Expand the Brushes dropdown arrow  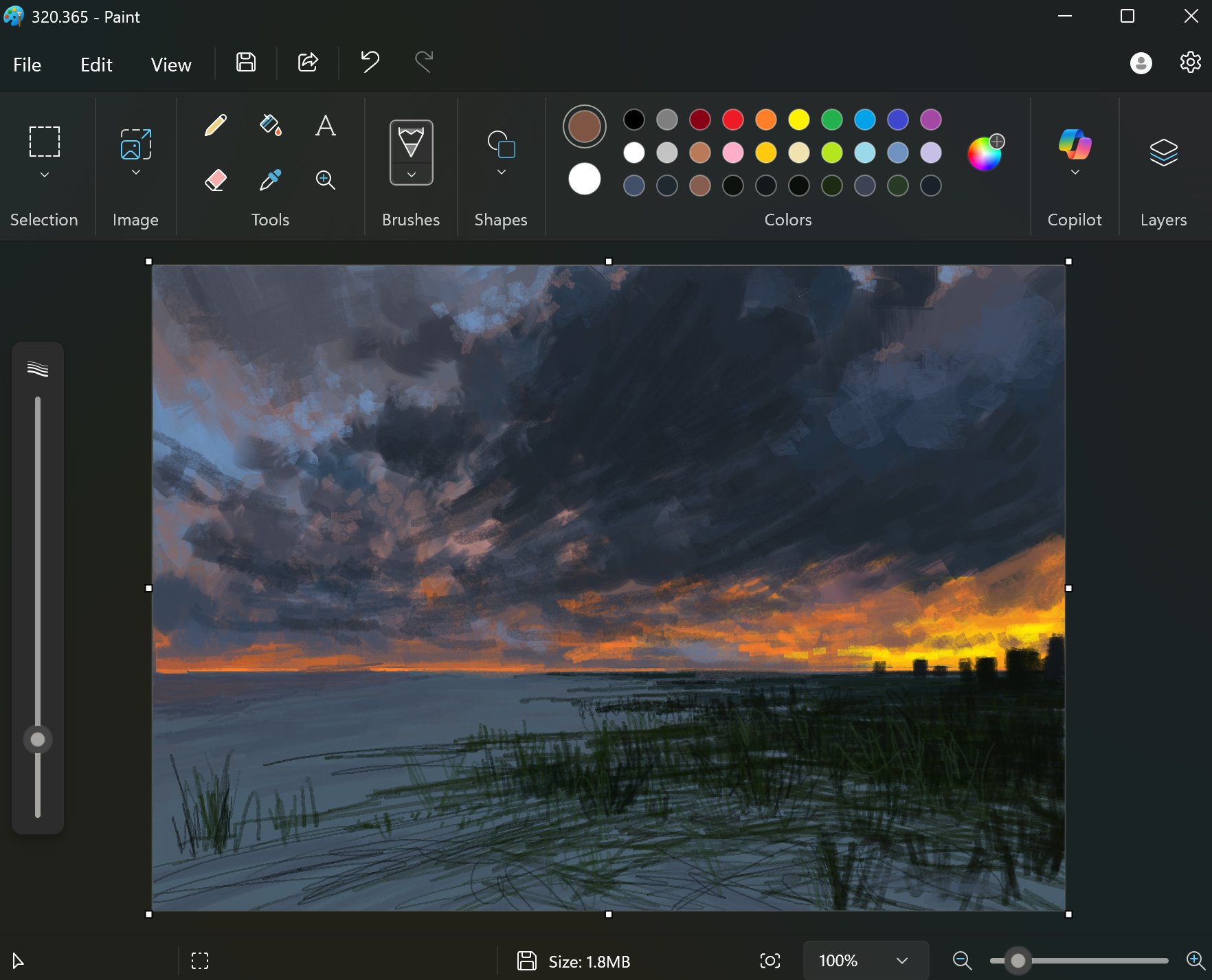pyautogui.click(x=411, y=175)
